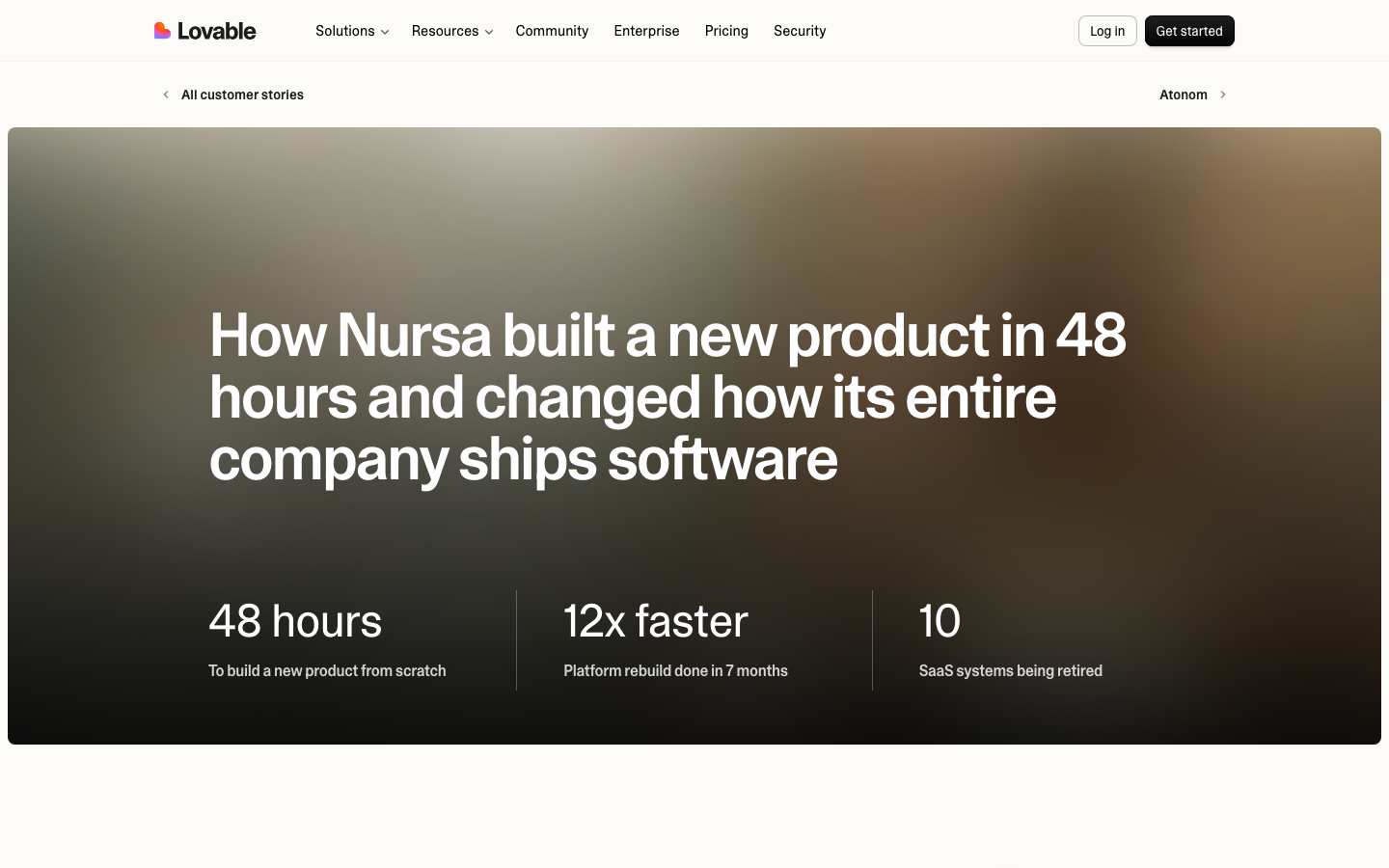Click the next chevron beside Atonom
Screen dimensions: 1389x868
[x=1223, y=95]
